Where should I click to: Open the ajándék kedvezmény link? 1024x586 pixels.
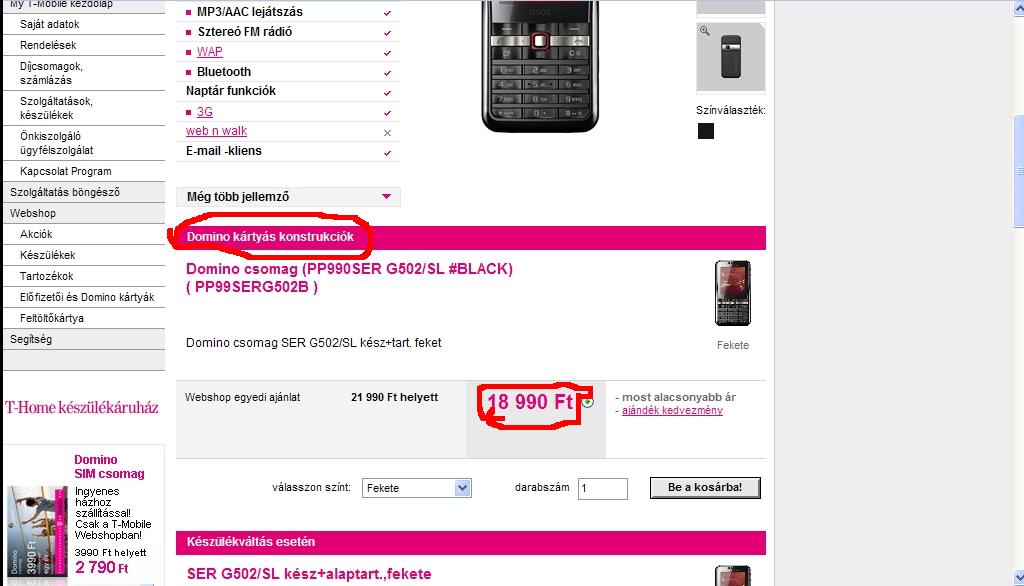[x=672, y=410]
